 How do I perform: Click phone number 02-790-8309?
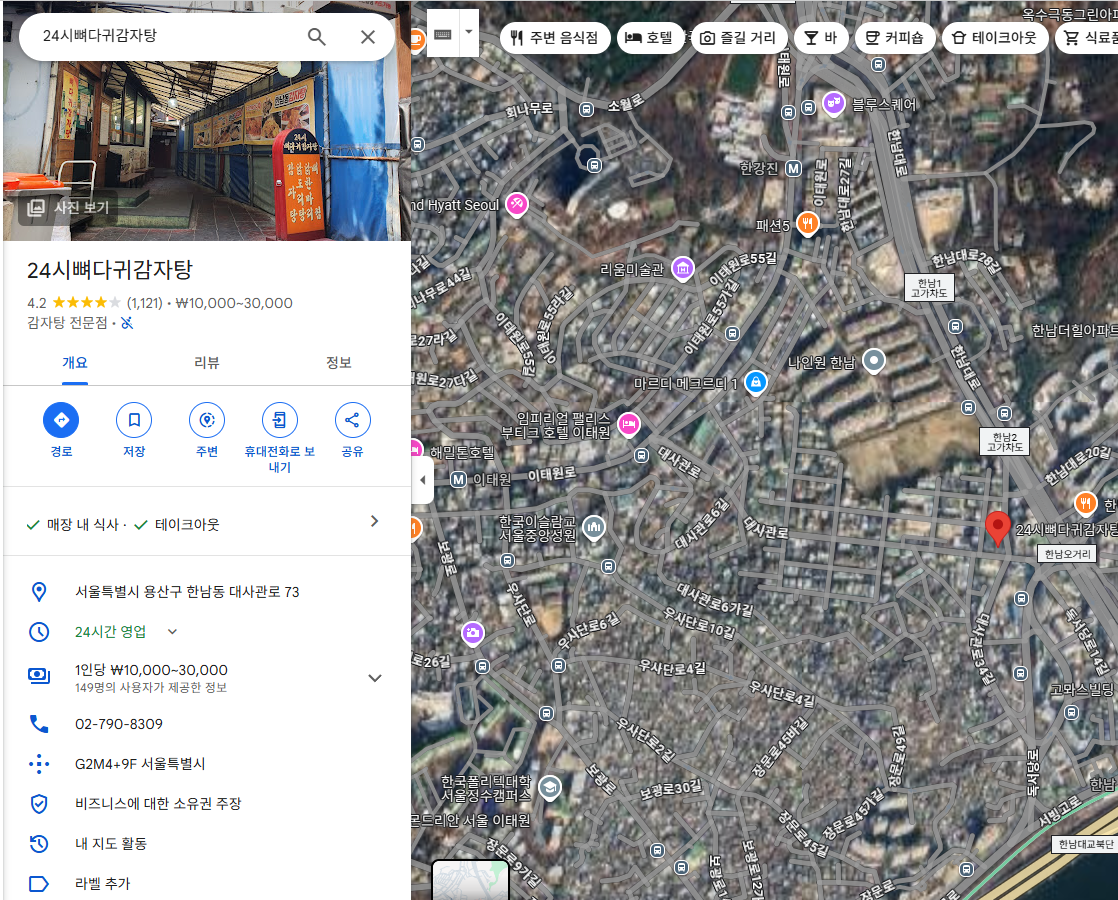(119, 724)
